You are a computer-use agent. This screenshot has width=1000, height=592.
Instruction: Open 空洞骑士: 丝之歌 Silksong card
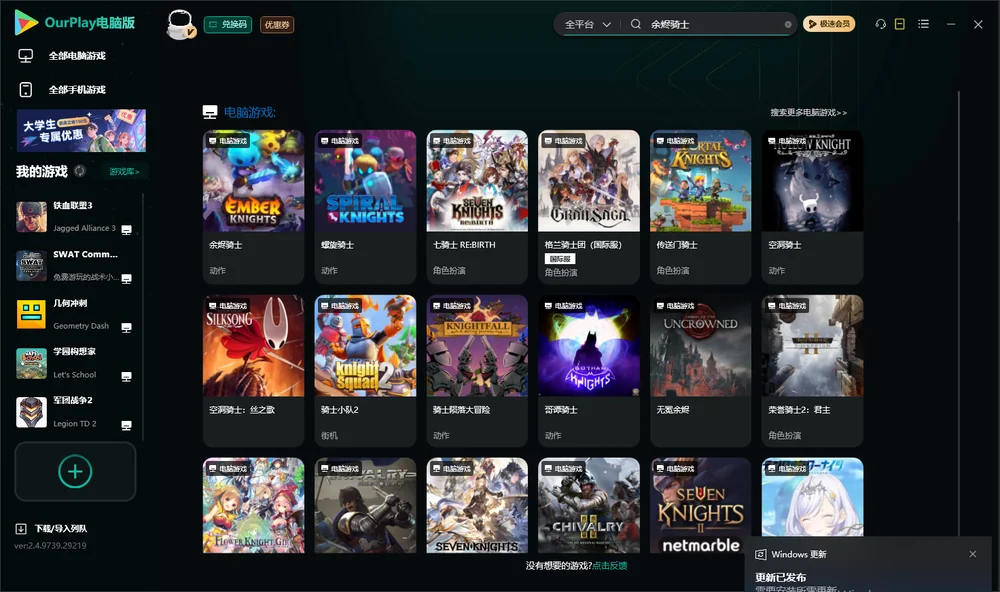pos(253,371)
